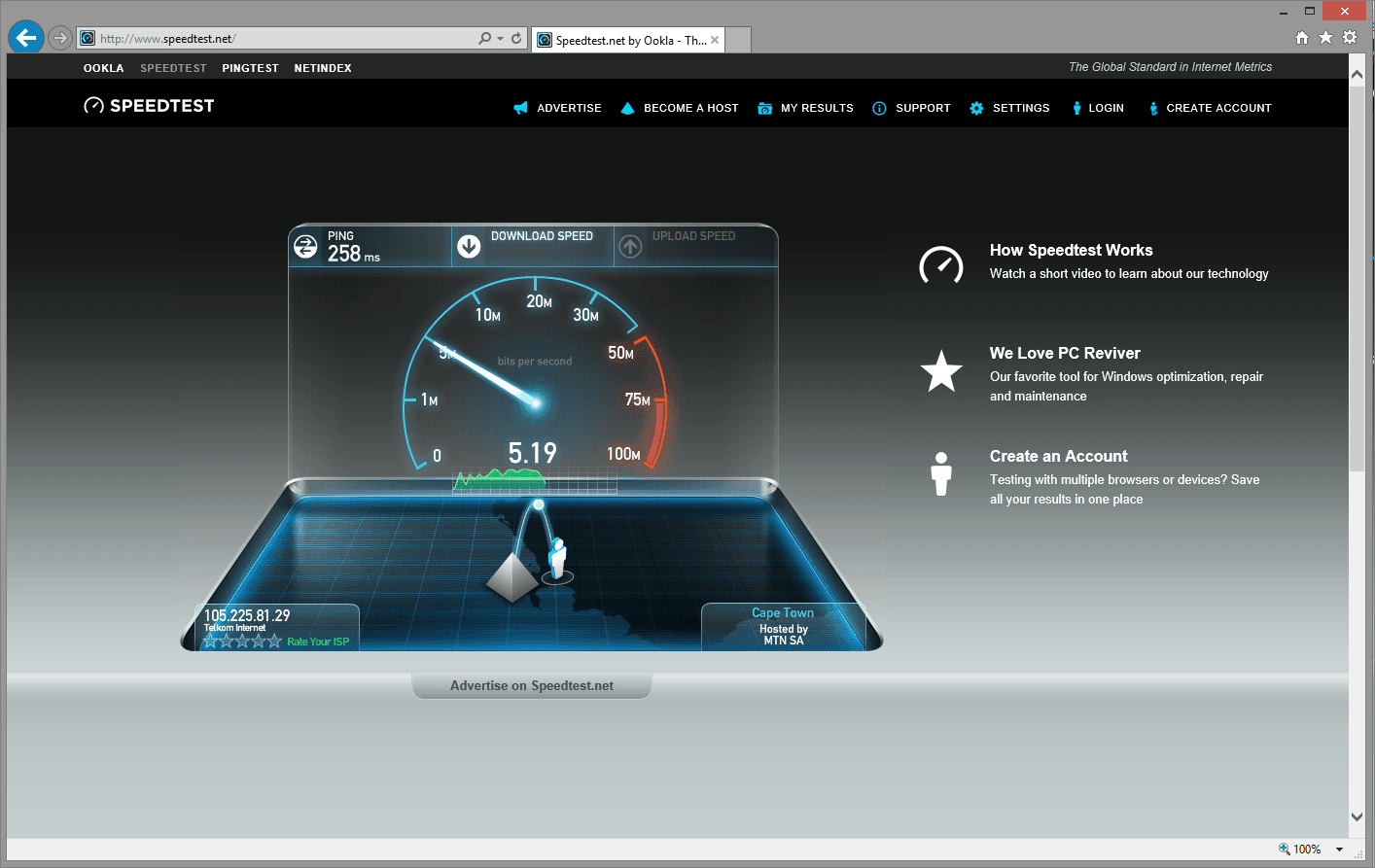Click the page scrollbar up arrow

click(1357, 74)
